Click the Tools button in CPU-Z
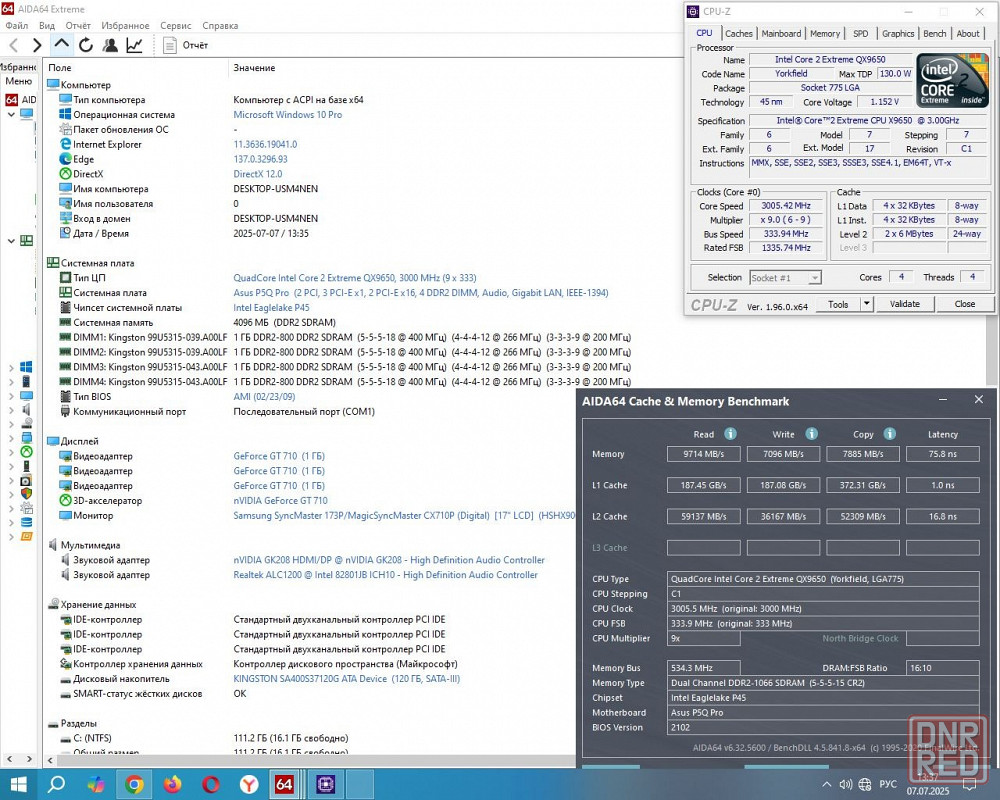The image size is (1000, 800). pos(838,304)
